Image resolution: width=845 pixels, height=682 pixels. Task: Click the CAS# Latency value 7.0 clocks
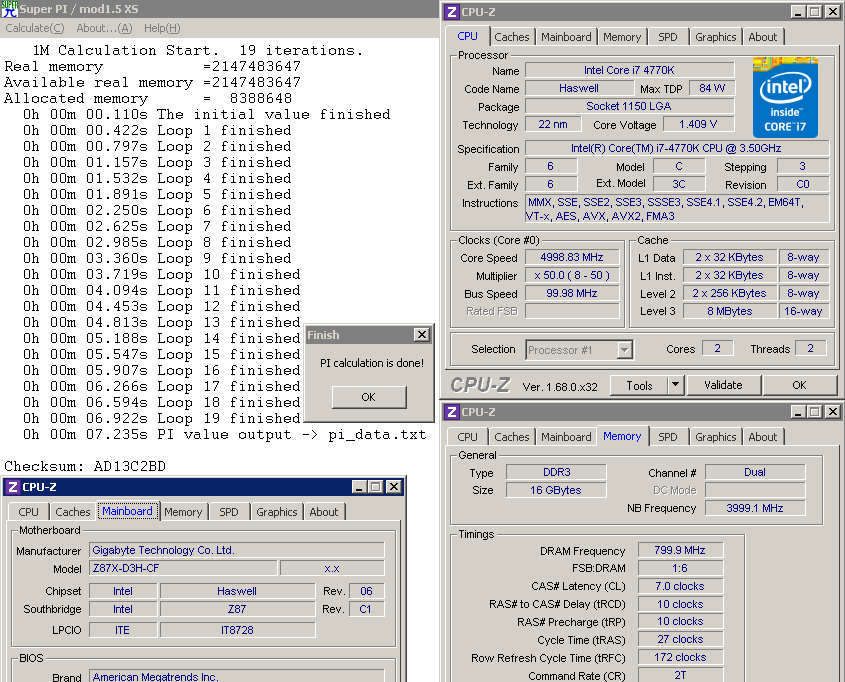click(680, 586)
